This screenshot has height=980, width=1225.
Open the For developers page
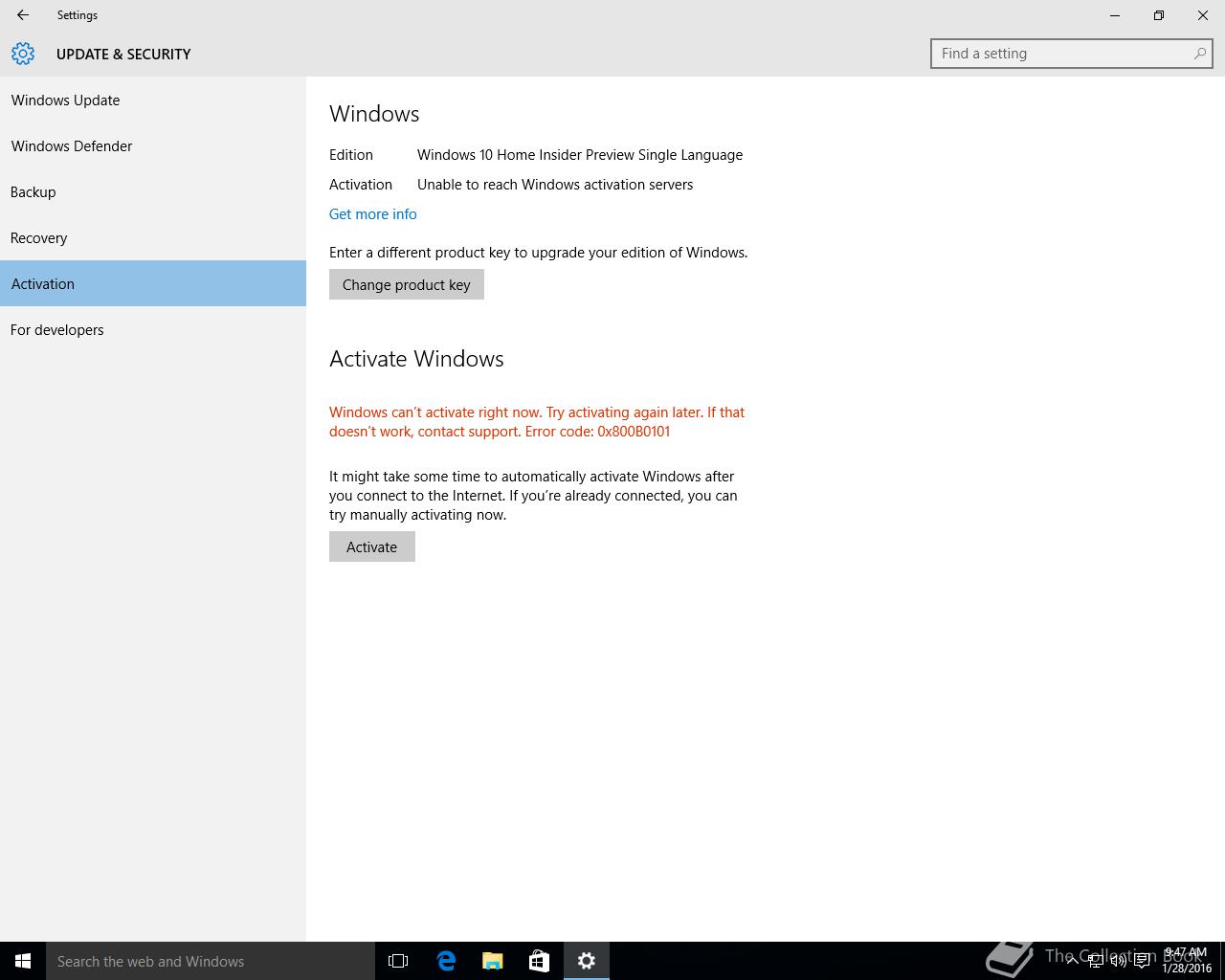[x=153, y=329]
